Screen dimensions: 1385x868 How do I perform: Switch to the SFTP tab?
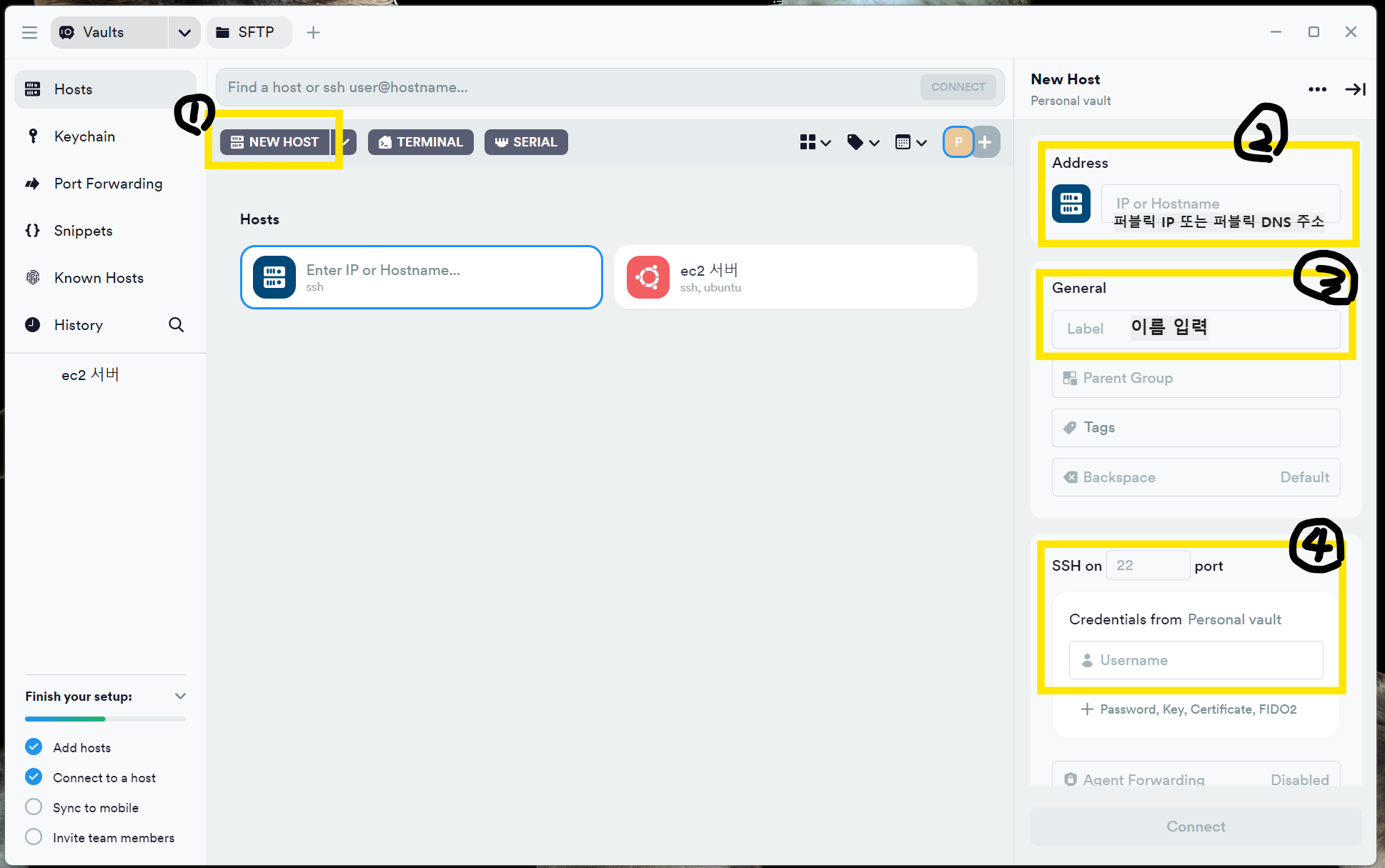click(249, 32)
